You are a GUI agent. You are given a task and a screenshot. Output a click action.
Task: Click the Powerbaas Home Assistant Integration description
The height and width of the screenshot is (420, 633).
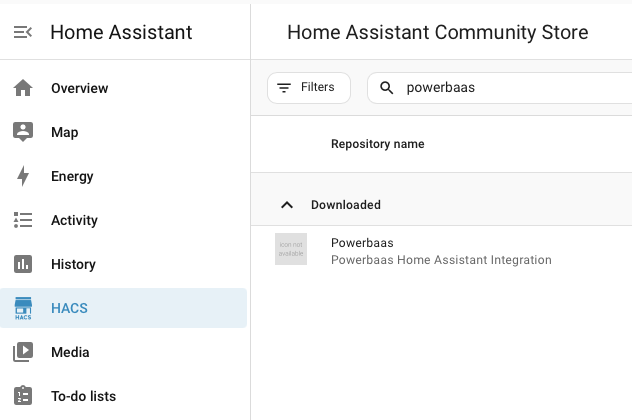click(441, 260)
